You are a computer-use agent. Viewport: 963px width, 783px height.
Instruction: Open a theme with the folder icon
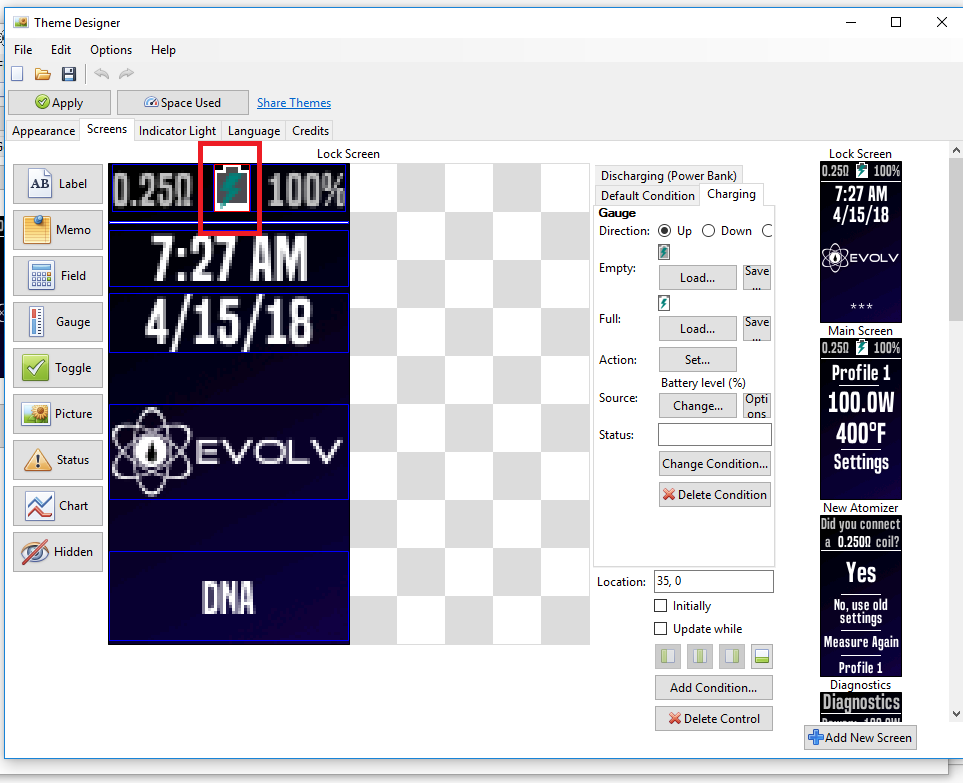pos(43,74)
